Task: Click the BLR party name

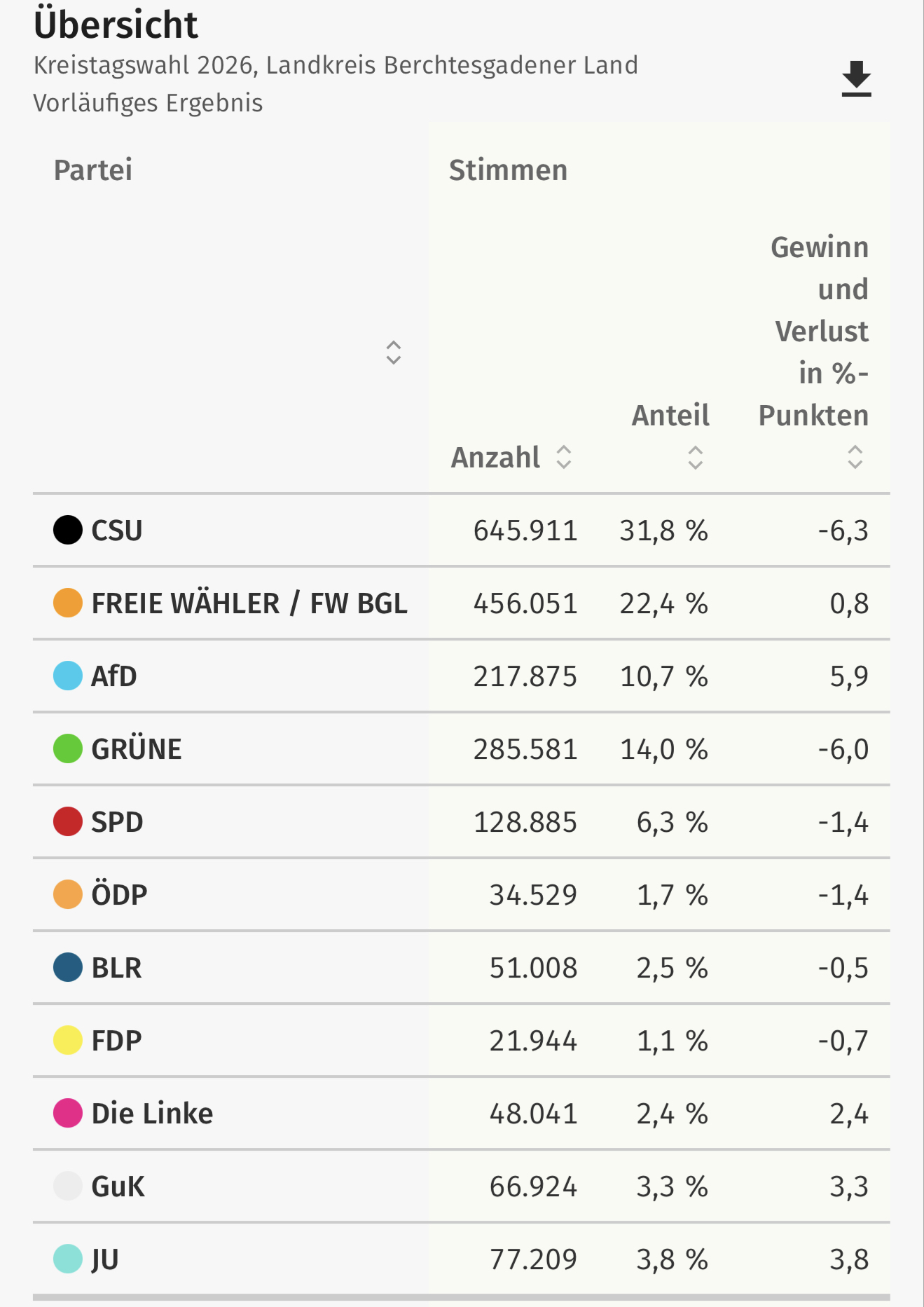Action: point(116,968)
